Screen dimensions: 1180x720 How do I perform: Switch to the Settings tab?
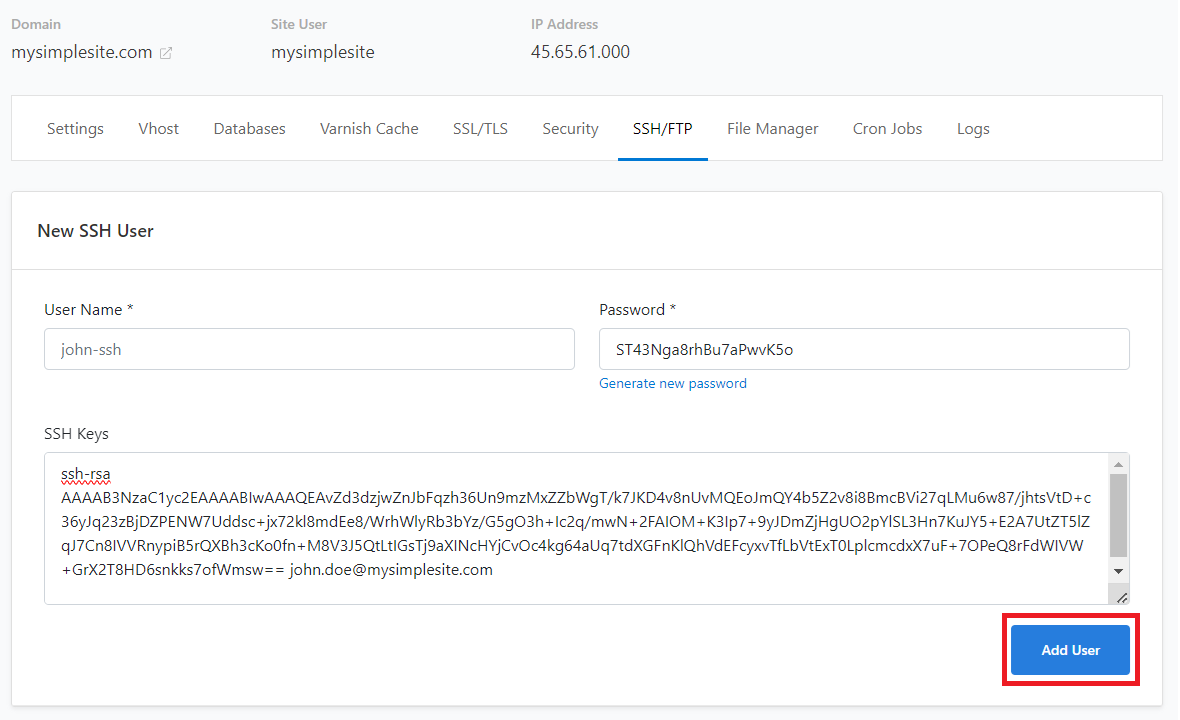[x=74, y=128]
